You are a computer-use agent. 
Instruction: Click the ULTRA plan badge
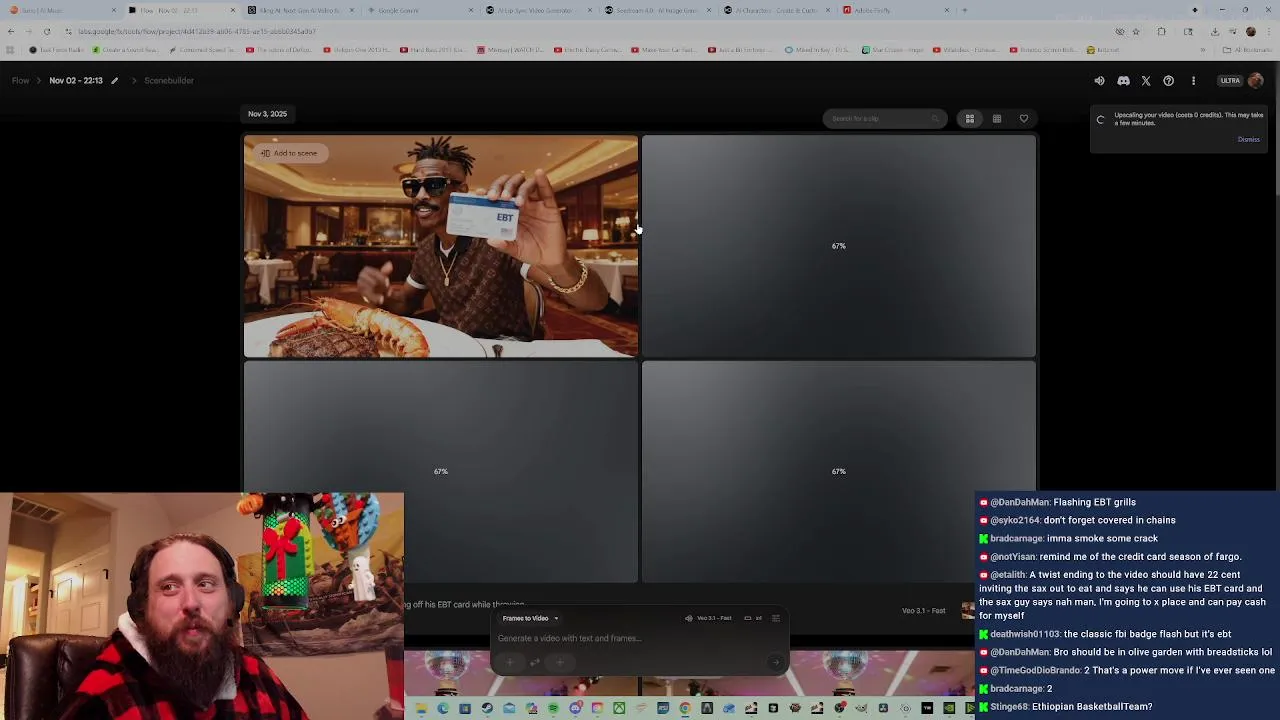pos(1230,81)
